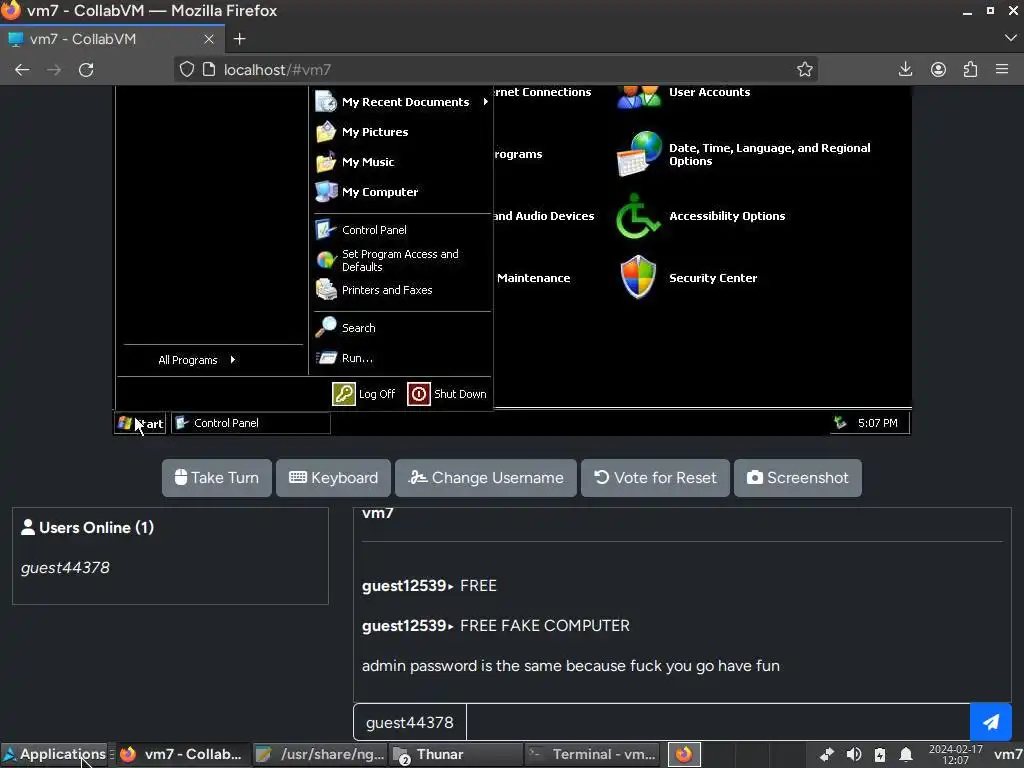Click the vm7 user label in panel
This screenshot has height=768, width=1024.
(x=1008, y=755)
